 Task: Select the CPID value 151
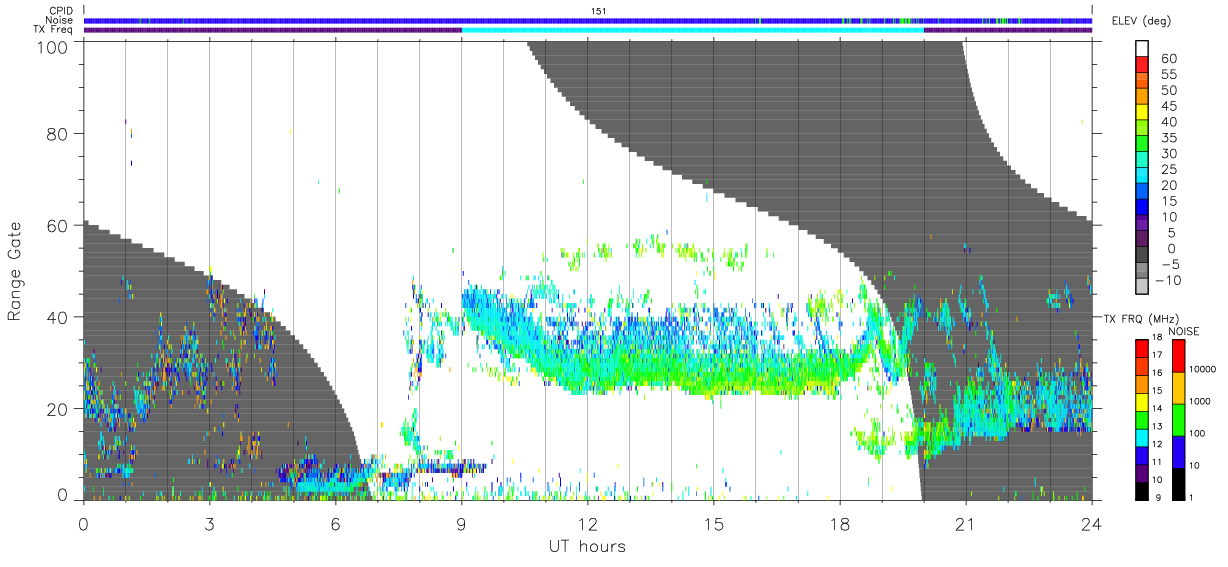click(597, 10)
